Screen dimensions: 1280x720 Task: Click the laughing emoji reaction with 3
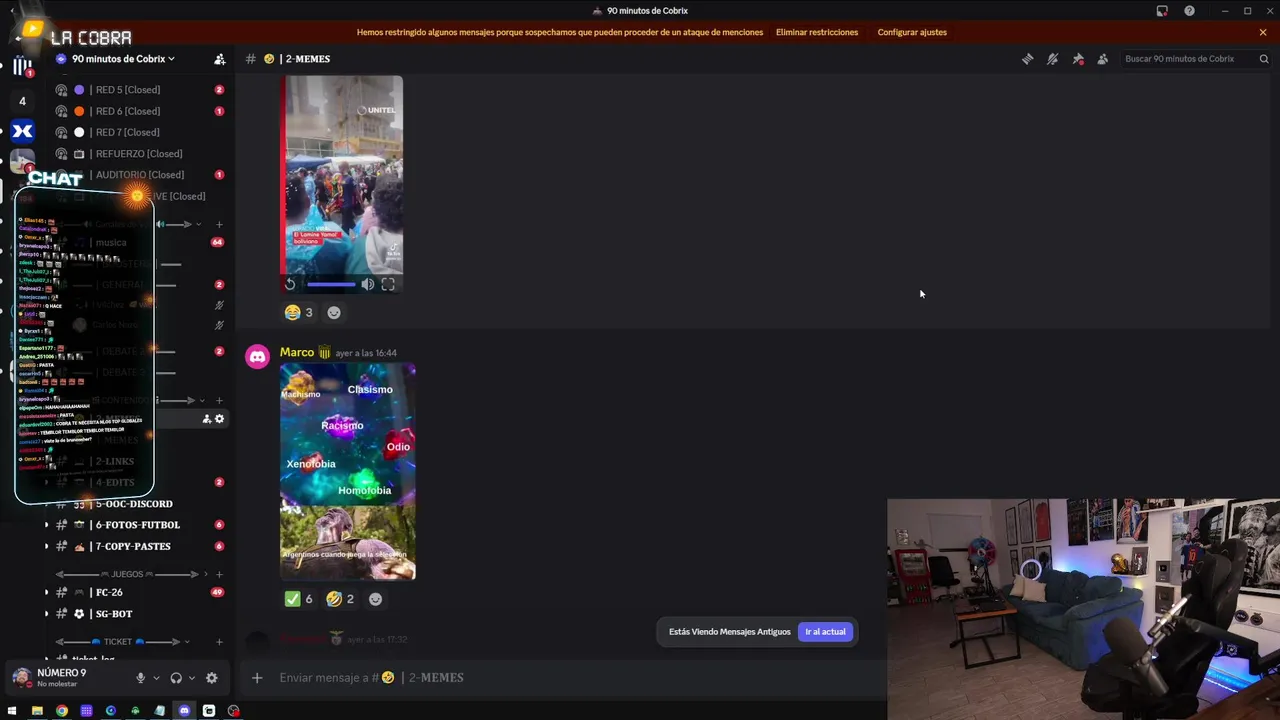(299, 313)
